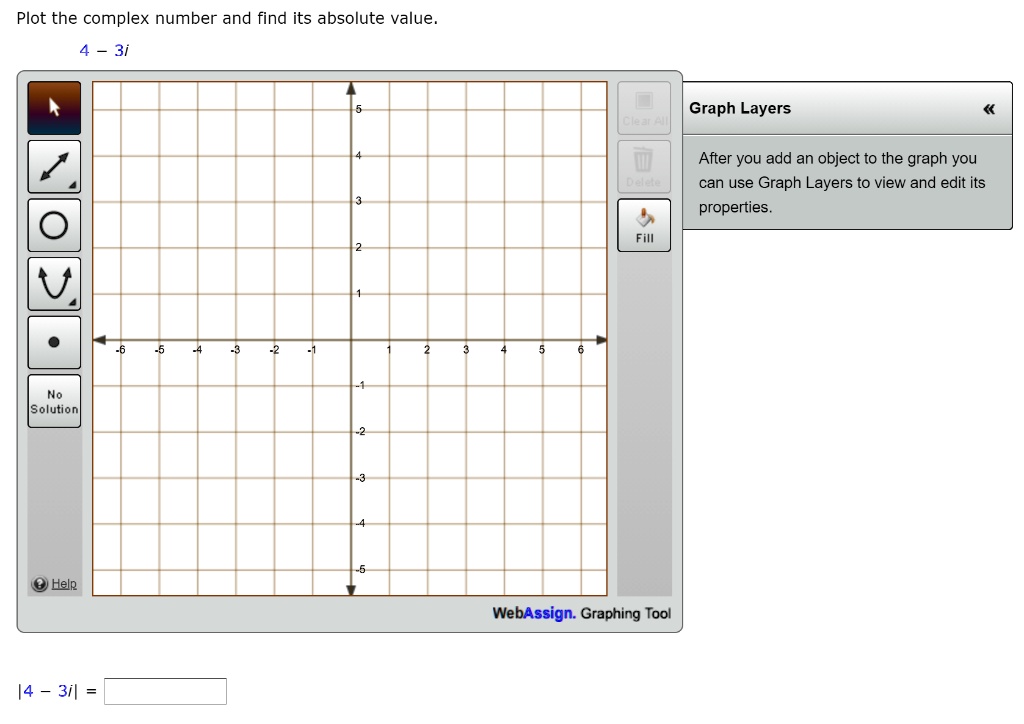Image resolution: width=1024 pixels, height=724 pixels.
Task: Click the blue 4 − 3i expression
Action: (x=103, y=50)
